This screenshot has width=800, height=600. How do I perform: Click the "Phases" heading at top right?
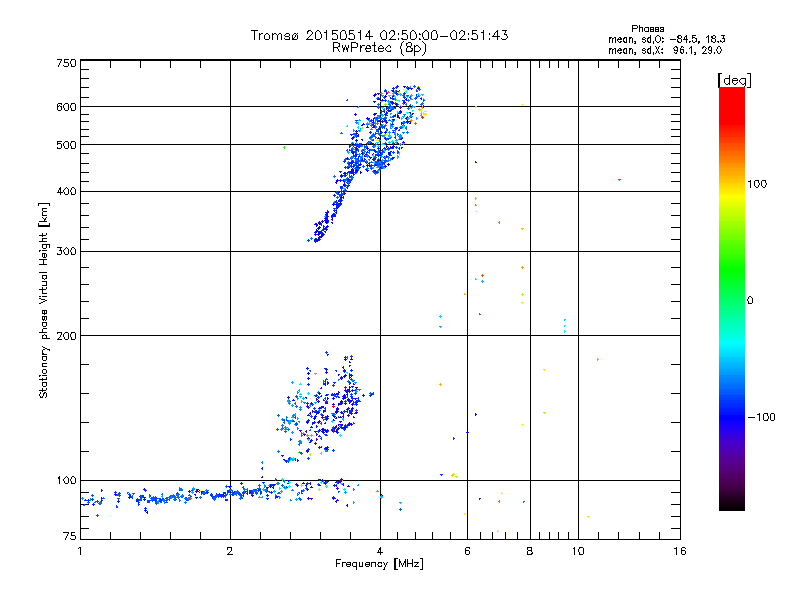pyautogui.click(x=647, y=29)
